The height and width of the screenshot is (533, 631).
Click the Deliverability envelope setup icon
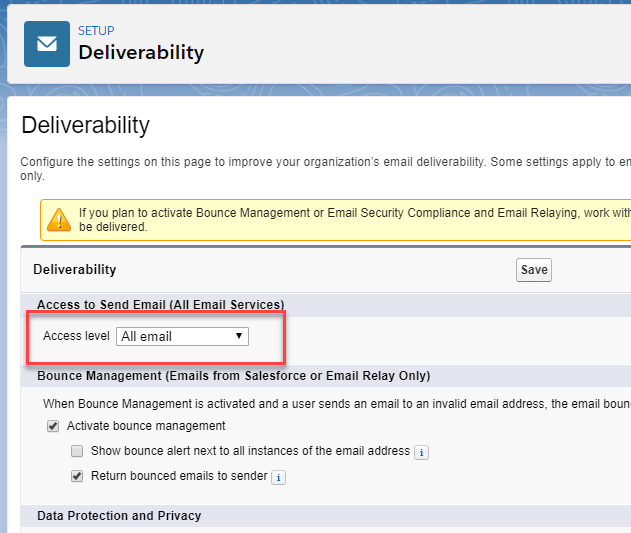pyautogui.click(x=47, y=44)
